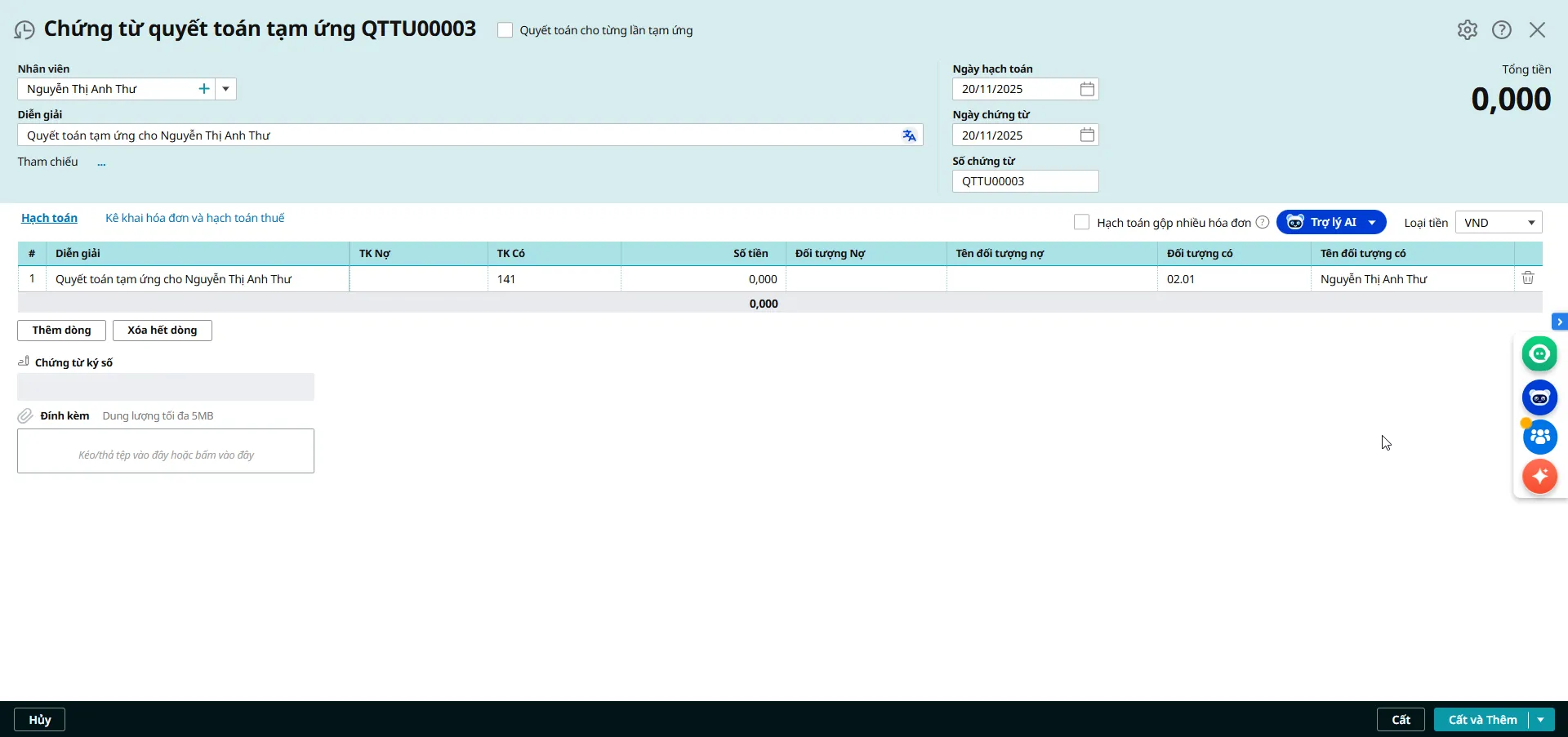The width and height of the screenshot is (1568, 737).
Task: Open calendar for Ngày hạch toán
Action: [x=1087, y=89]
